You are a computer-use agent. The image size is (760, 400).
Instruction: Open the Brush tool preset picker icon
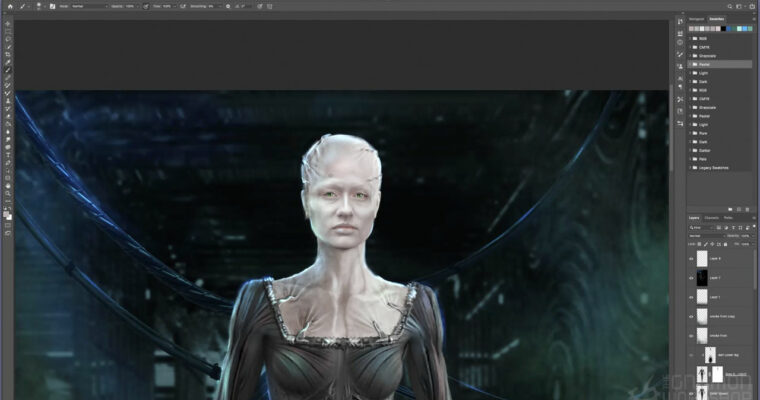(x=22, y=6)
